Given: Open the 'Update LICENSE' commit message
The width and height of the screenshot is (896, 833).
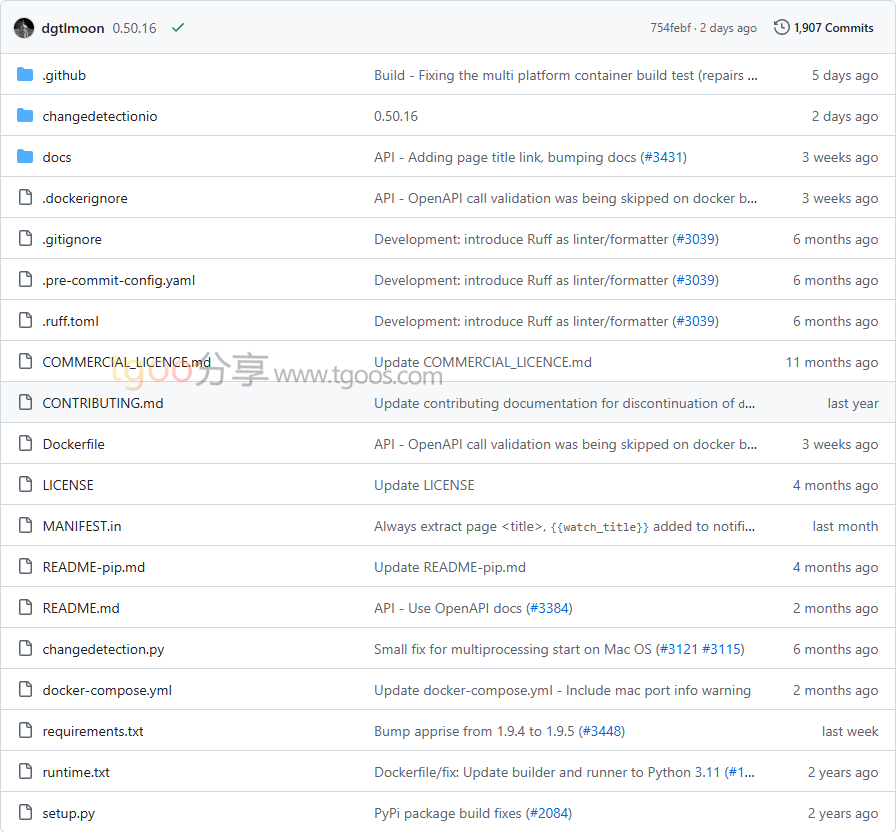Looking at the screenshot, I should 424,485.
